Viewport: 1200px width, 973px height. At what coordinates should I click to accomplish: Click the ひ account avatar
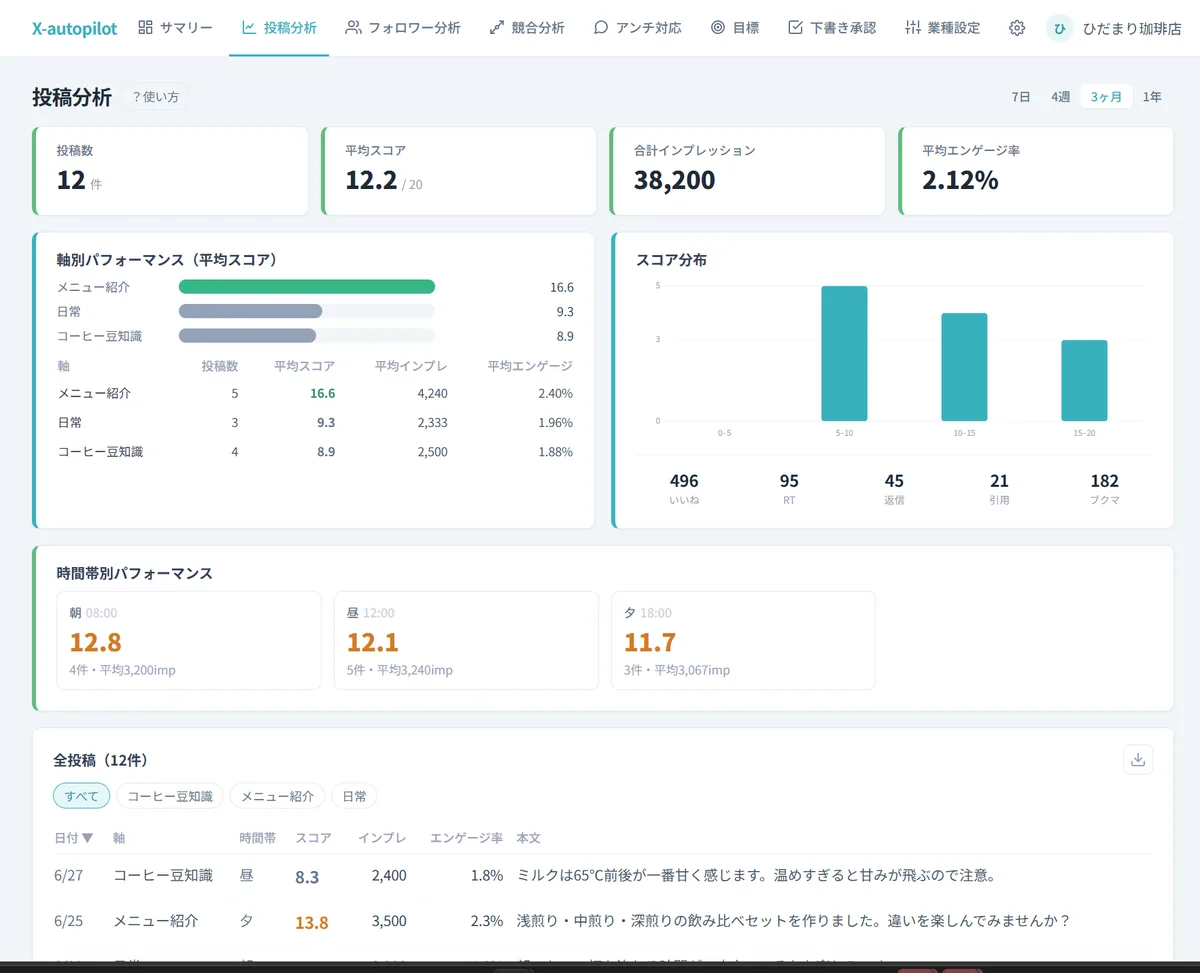(x=1060, y=28)
